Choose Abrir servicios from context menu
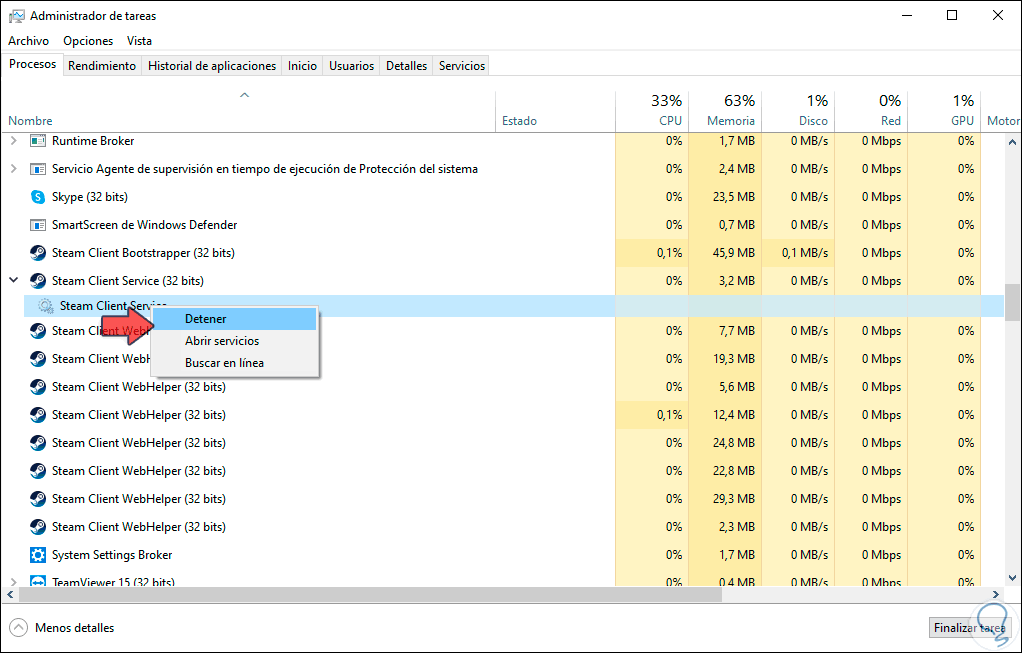Screen dimensions: 1022x653 [222, 341]
